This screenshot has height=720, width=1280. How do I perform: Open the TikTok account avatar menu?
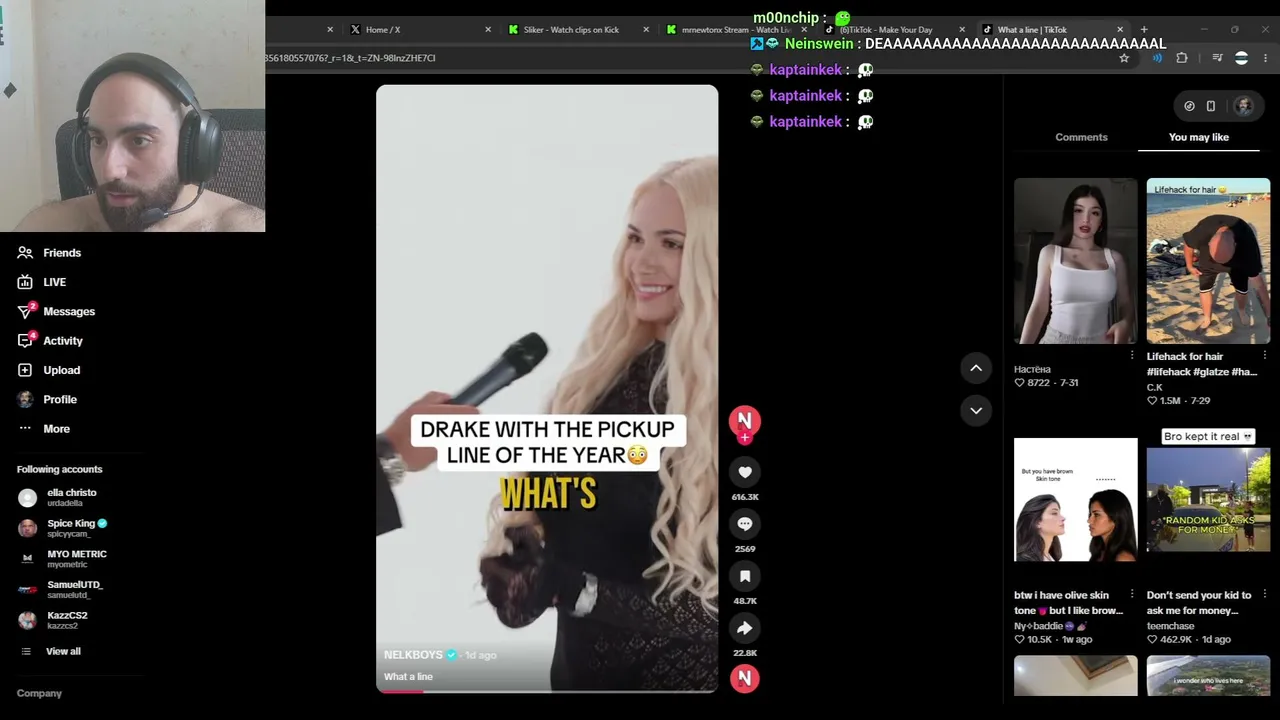coord(1243,106)
